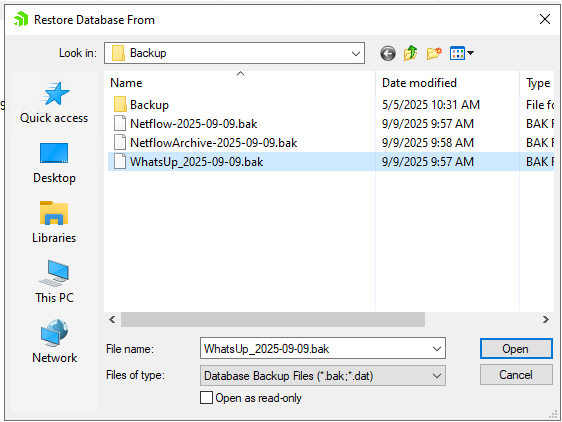562x422 pixels.
Task: Click the horizontal scrollbar thumb
Action: 273,319
